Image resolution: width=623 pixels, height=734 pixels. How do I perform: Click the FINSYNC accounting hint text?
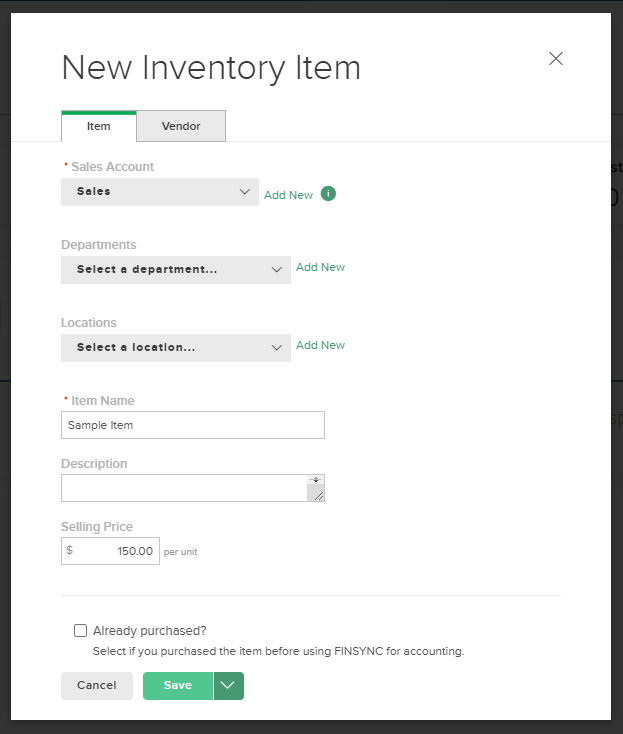pyautogui.click(x=279, y=651)
